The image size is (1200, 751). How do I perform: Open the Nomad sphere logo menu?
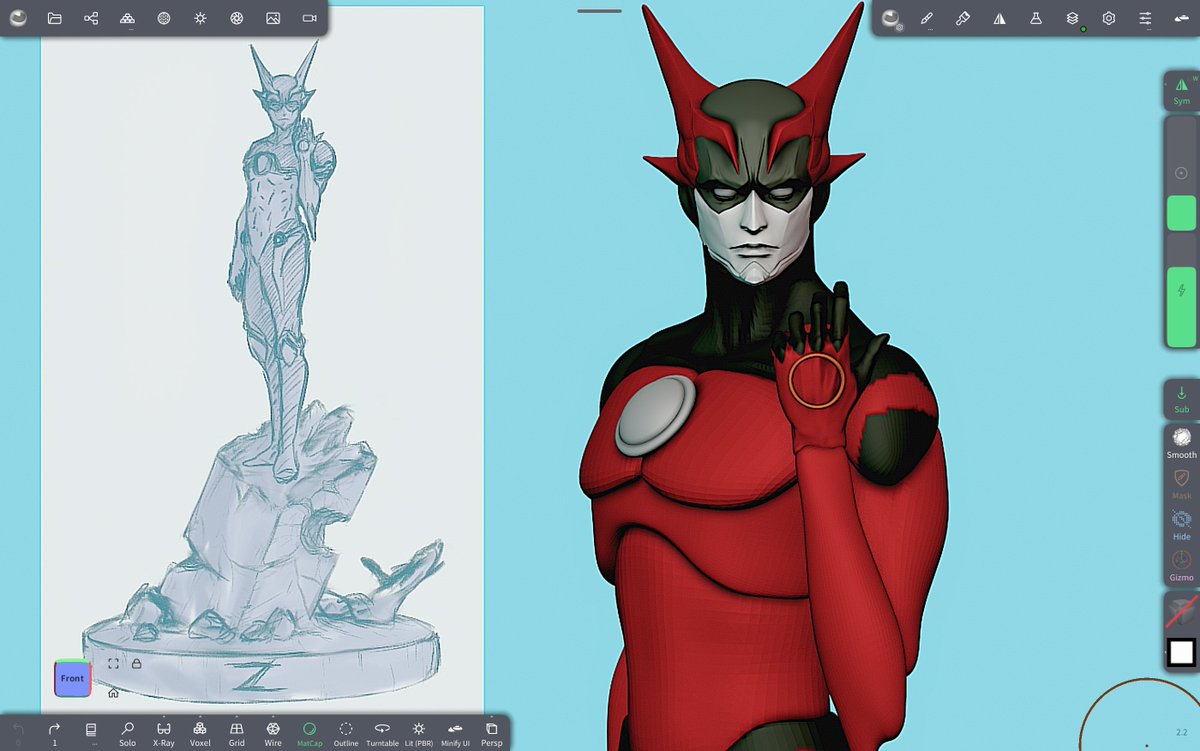(18, 18)
